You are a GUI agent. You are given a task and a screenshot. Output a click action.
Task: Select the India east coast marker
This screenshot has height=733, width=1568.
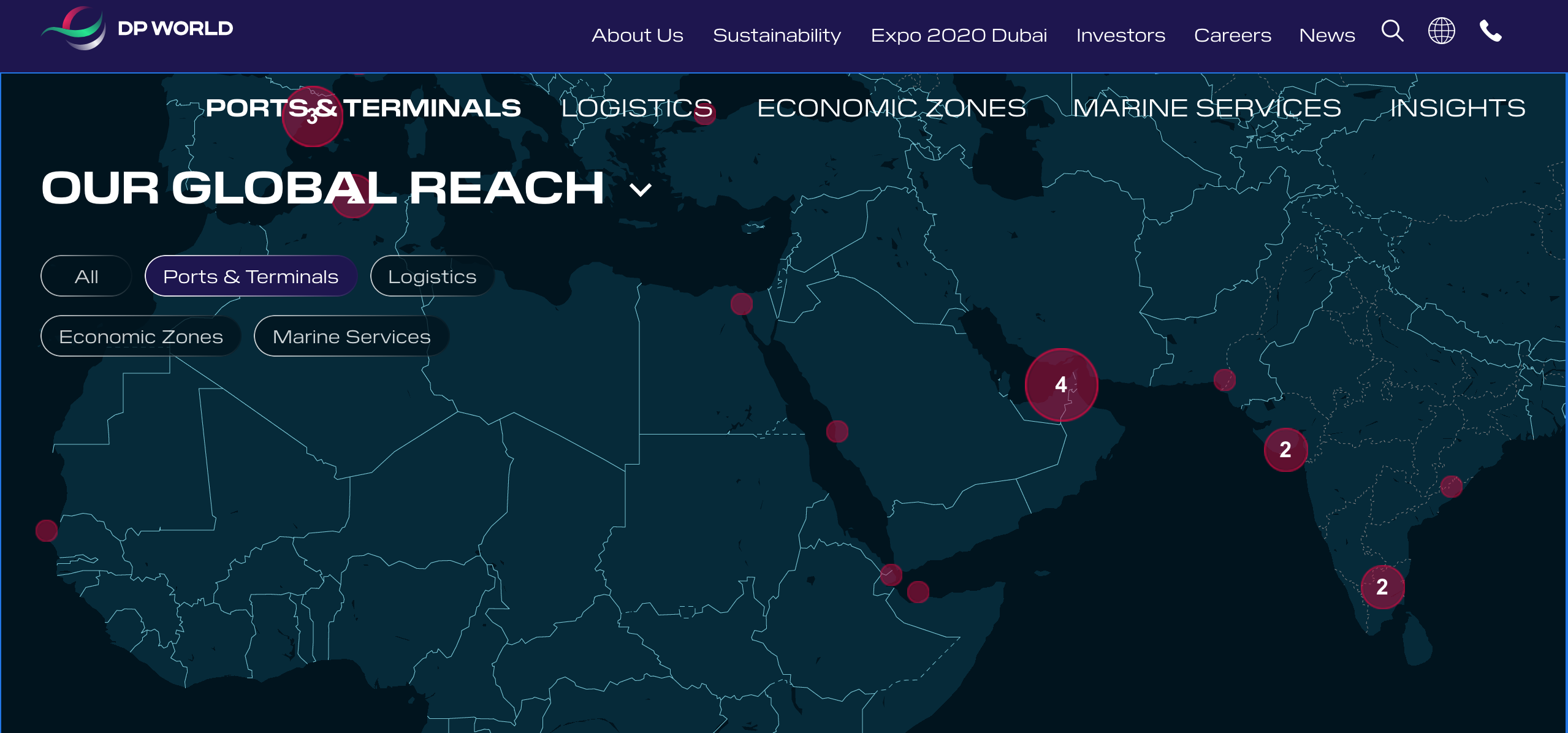(1452, 487)
